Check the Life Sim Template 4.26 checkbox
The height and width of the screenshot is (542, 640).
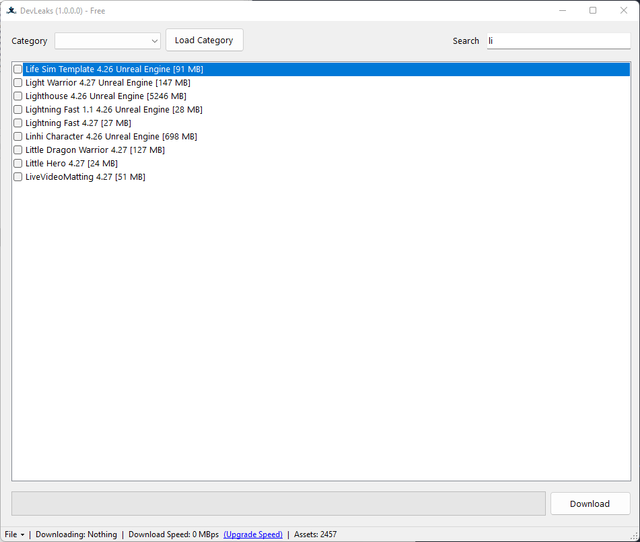(x=18, y=69)
